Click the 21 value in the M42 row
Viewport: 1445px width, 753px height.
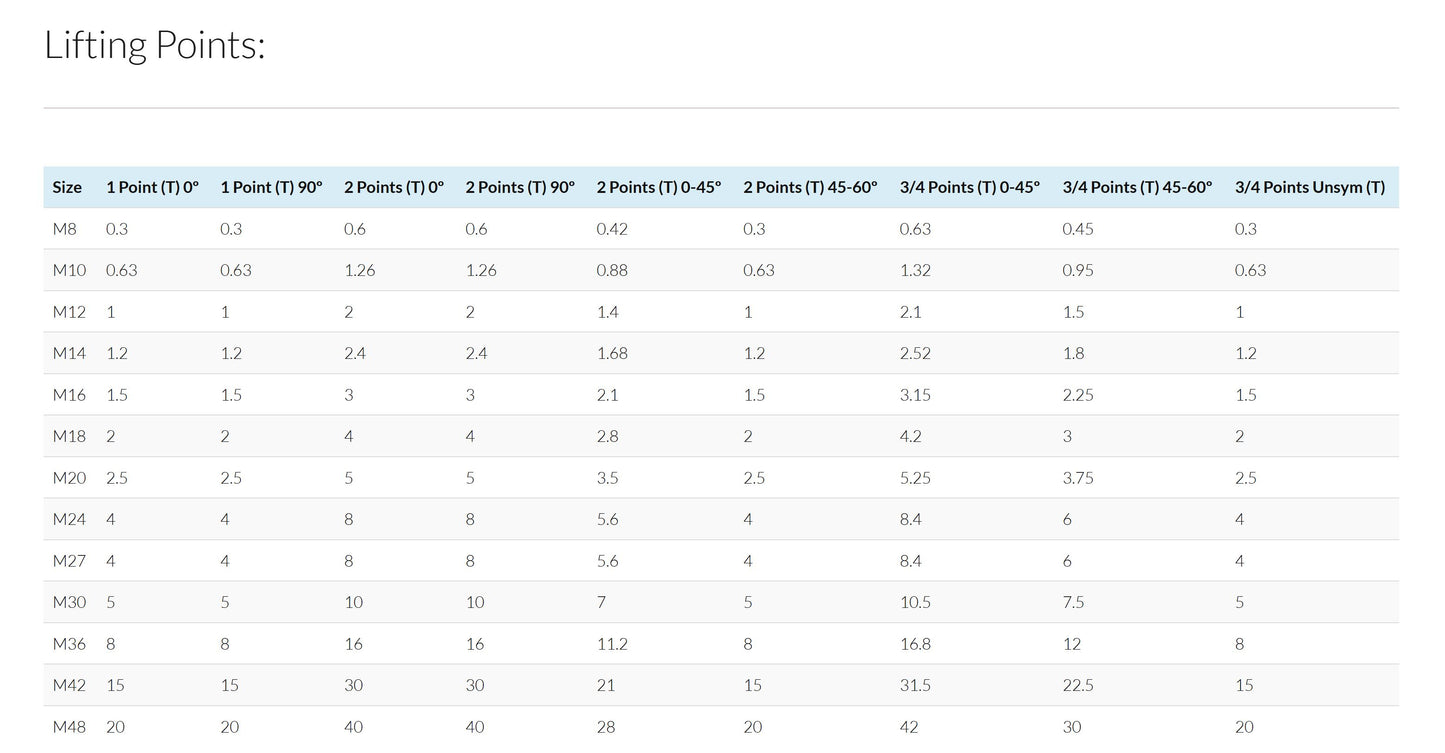coord(605,685)
